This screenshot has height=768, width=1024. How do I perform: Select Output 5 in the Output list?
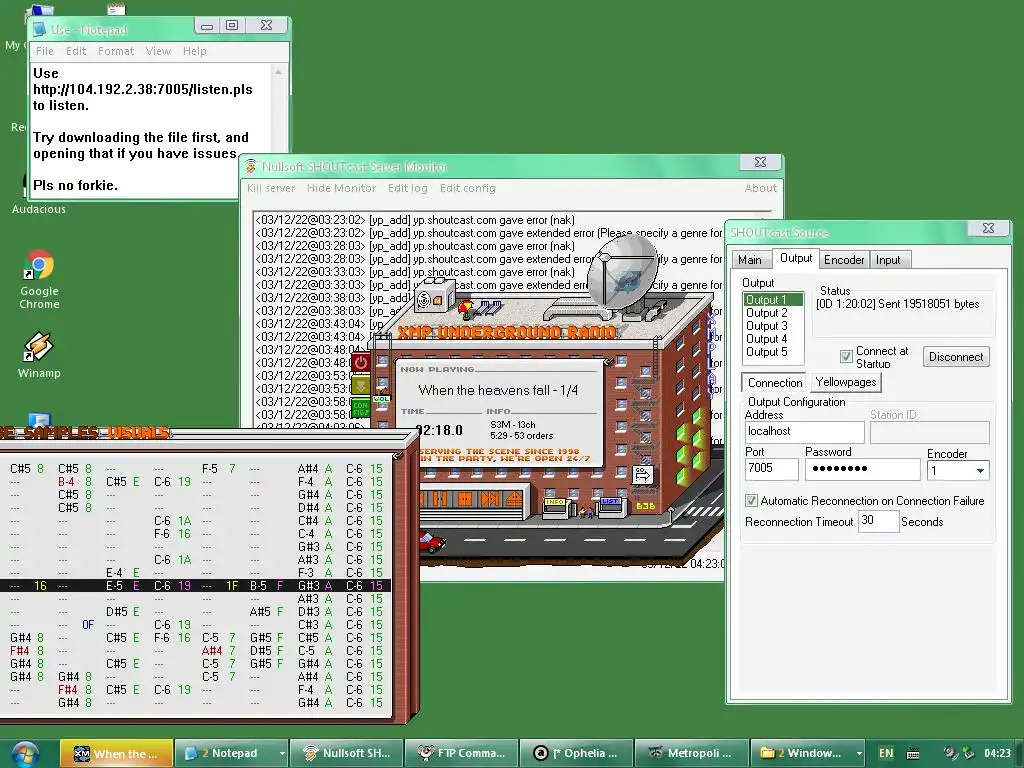pyautogui.click(x=773, y=352)
